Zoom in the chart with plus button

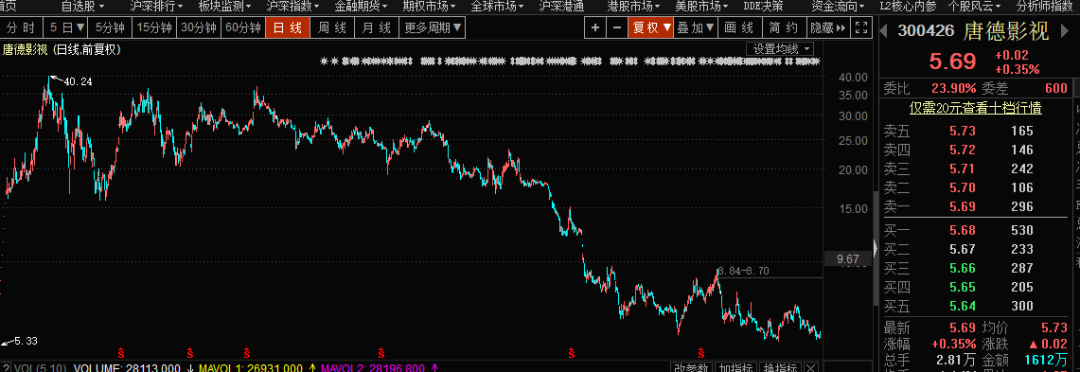tap(595, 28)
